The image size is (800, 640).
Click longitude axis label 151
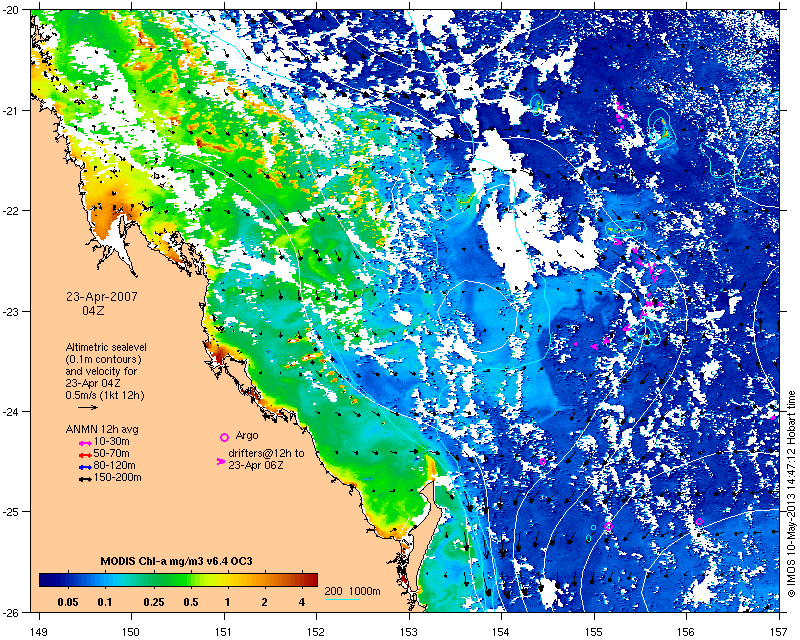(224, 632)
